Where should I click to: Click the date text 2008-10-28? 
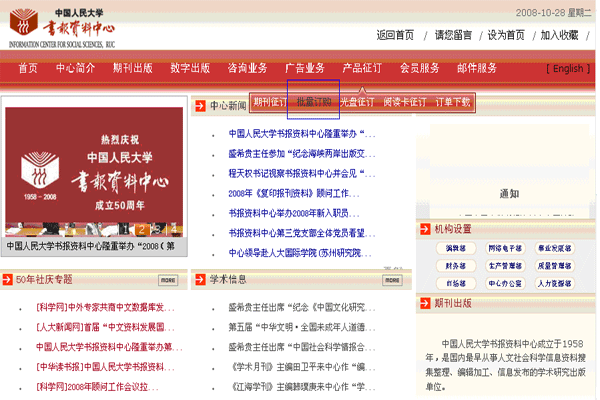pyautogui.click(x=540, y=13)
